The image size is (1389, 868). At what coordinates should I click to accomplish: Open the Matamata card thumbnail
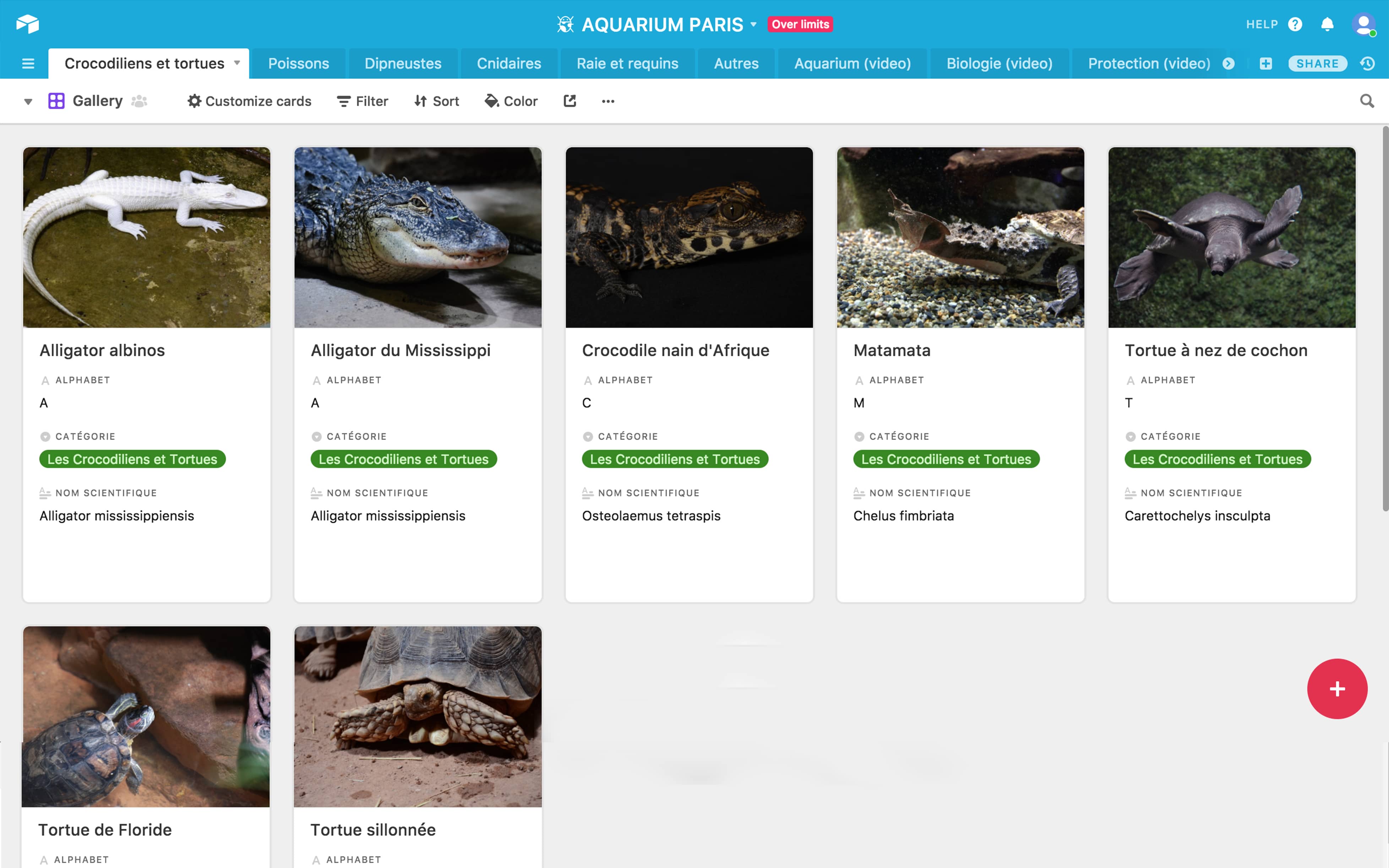coord(960,237)
